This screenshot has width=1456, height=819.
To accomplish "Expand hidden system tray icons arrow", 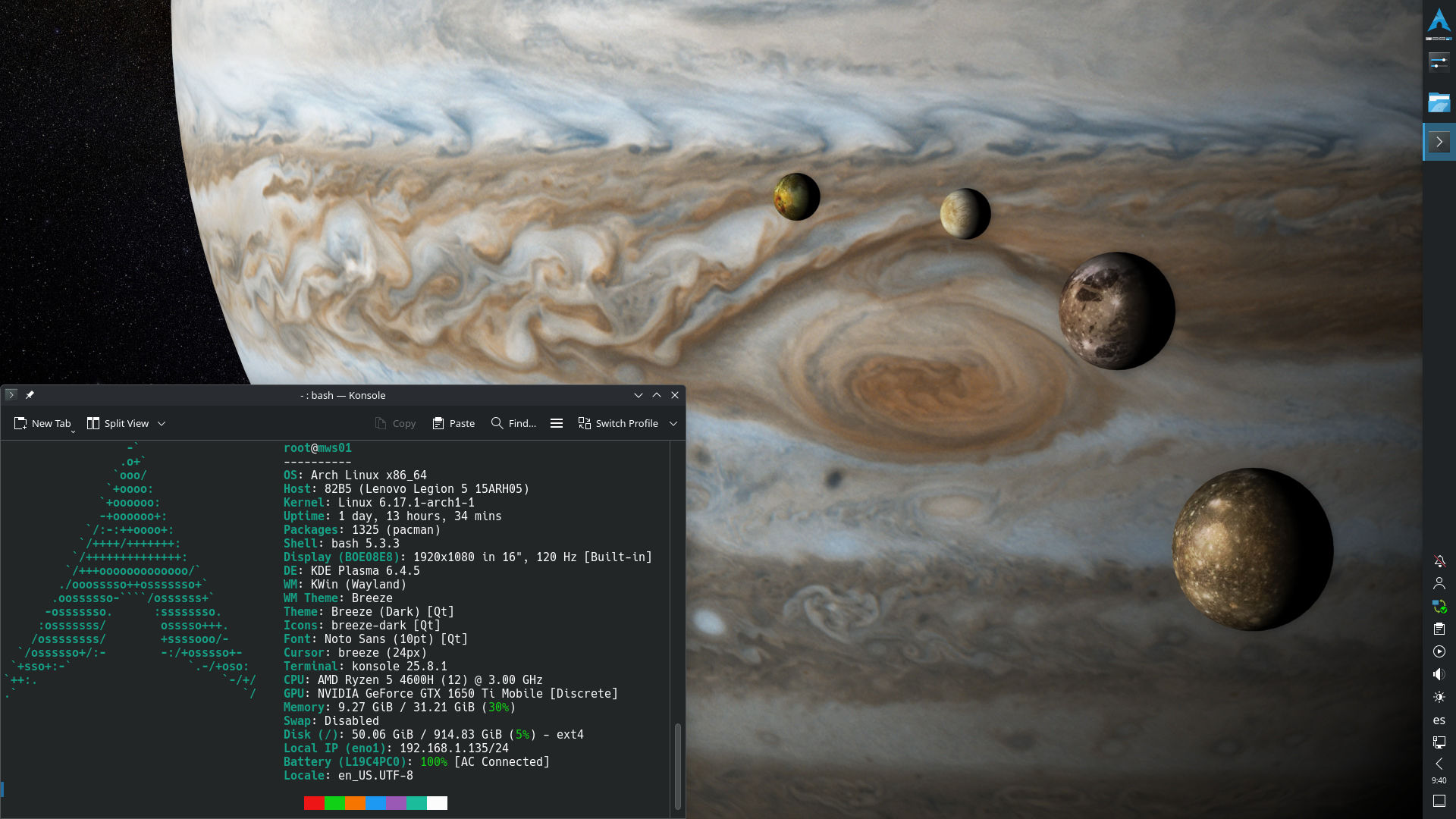I will [x=1439, y=764].
